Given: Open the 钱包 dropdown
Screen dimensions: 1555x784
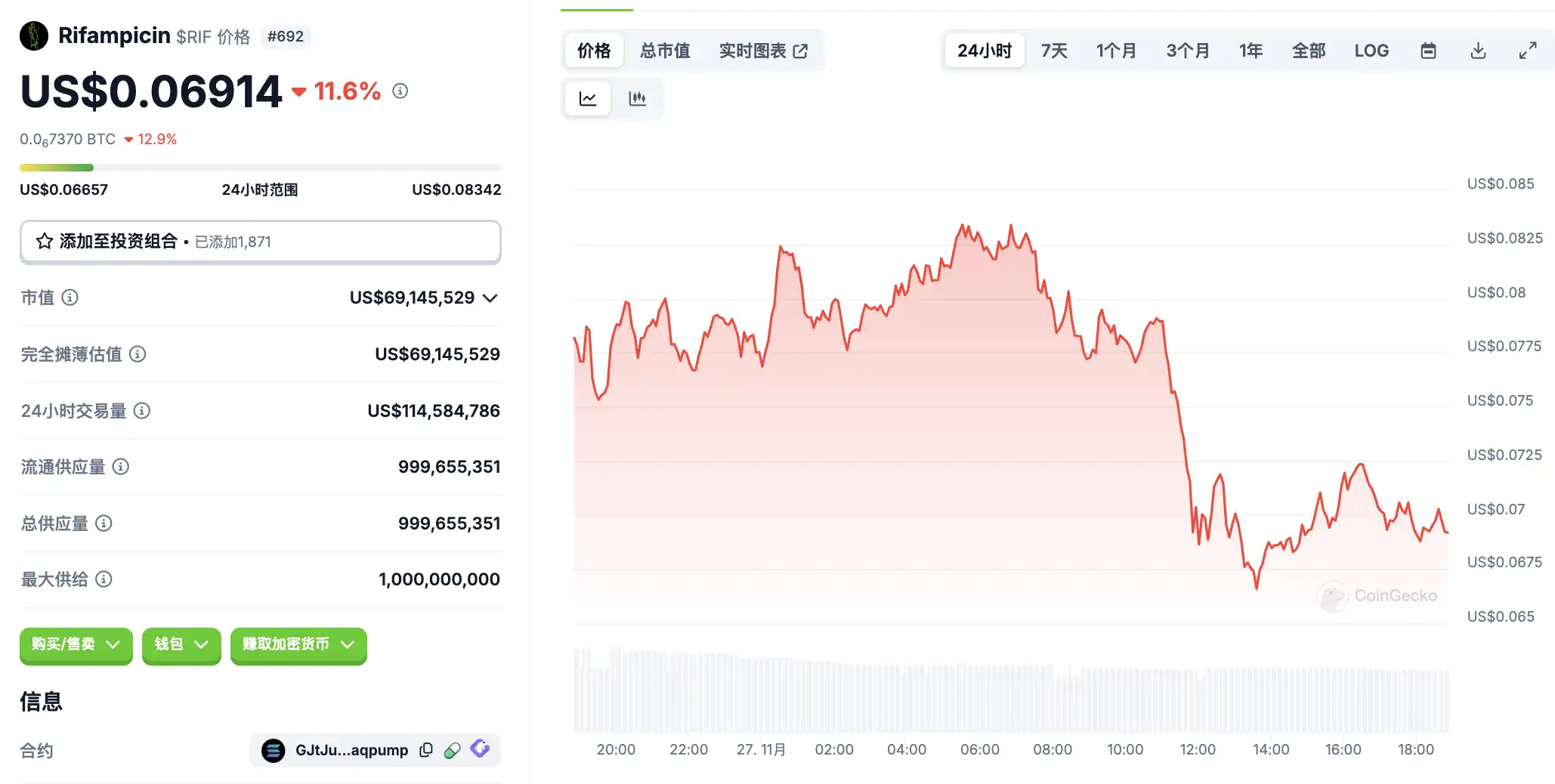Looking at the screenshot, I should point(181,644).
